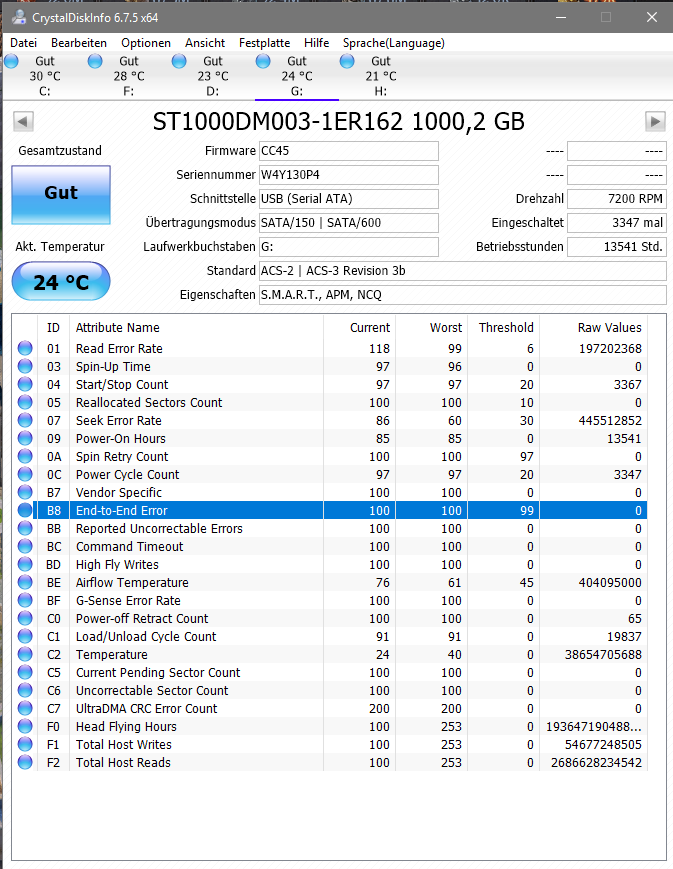Select the Uncorrectable Sector Count row
673x869 pixels.
[329, 691]
